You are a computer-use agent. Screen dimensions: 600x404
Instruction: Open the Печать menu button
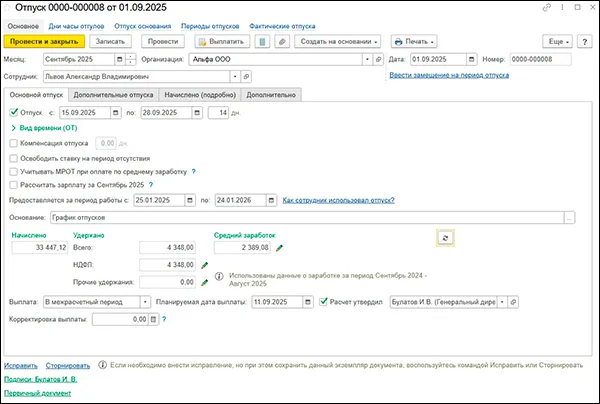[423, 42]
